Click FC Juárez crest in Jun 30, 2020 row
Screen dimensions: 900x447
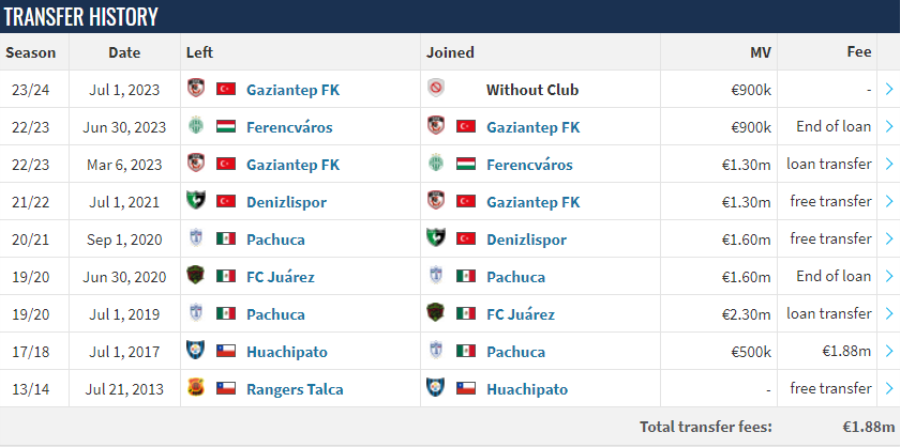[x=196, y=275]
